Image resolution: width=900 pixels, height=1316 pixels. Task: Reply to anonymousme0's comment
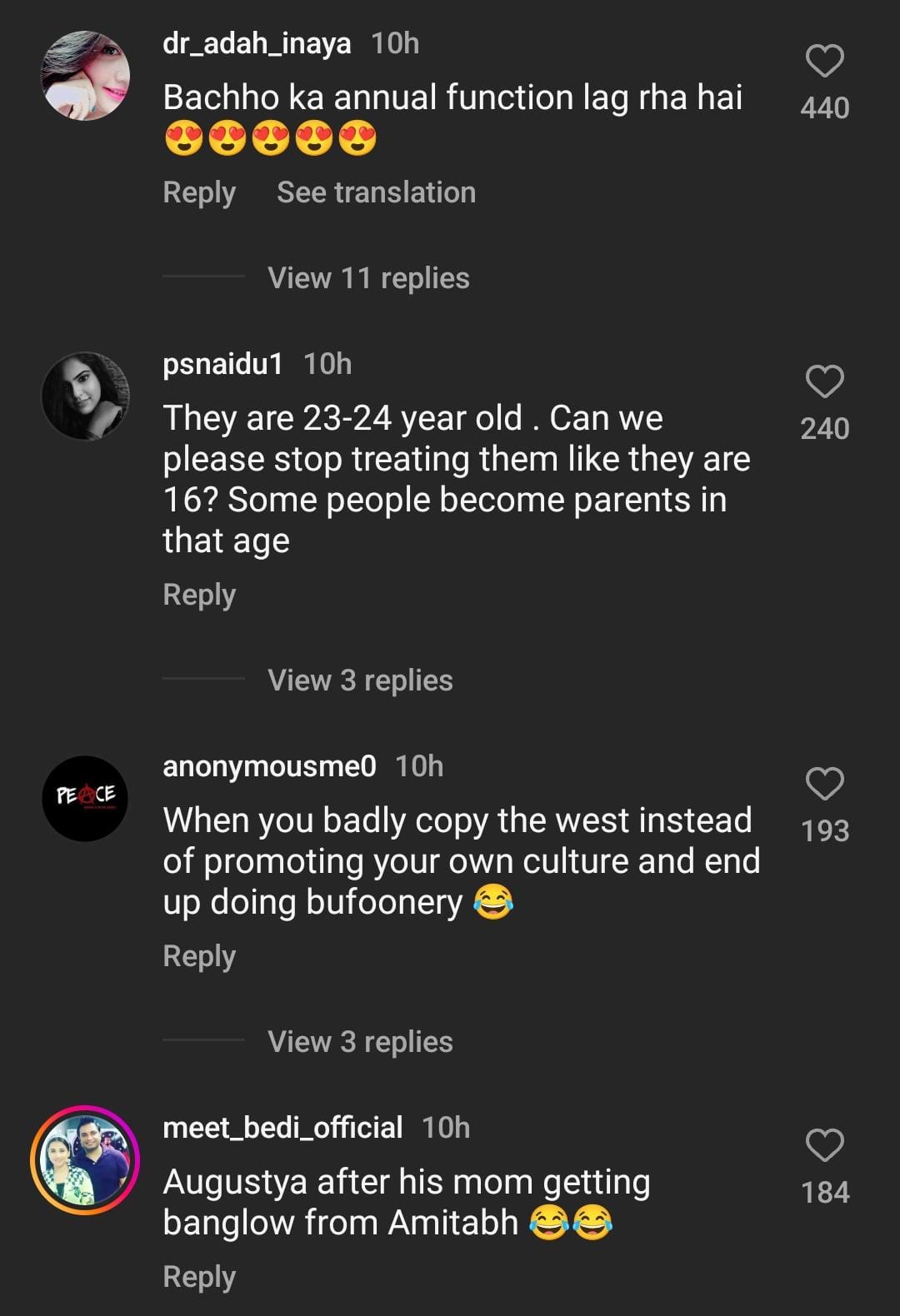click(199, 956)
